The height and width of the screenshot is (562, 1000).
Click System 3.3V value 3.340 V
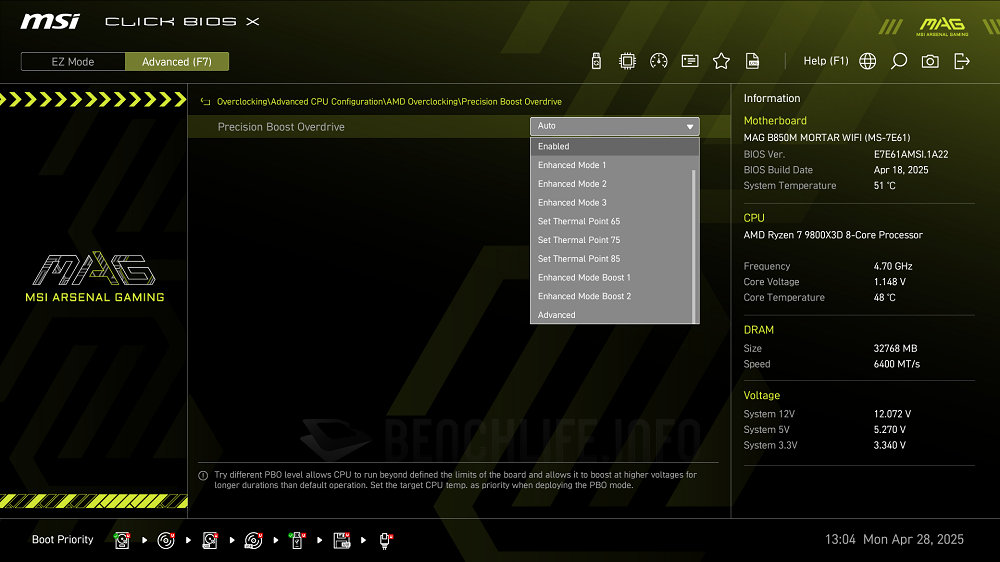tap(890, 445)
